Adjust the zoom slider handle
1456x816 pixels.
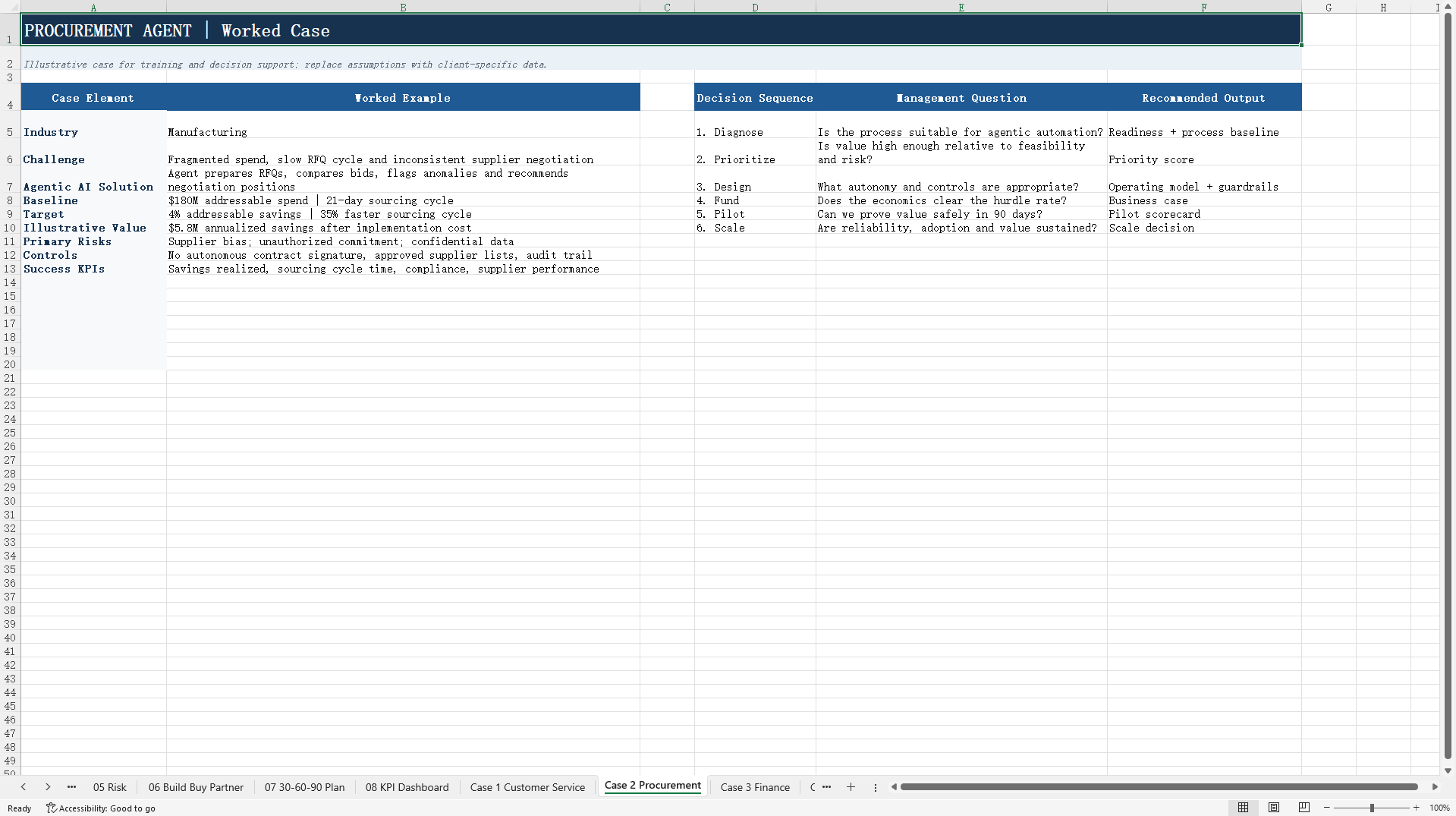[x=1372, y=808]
